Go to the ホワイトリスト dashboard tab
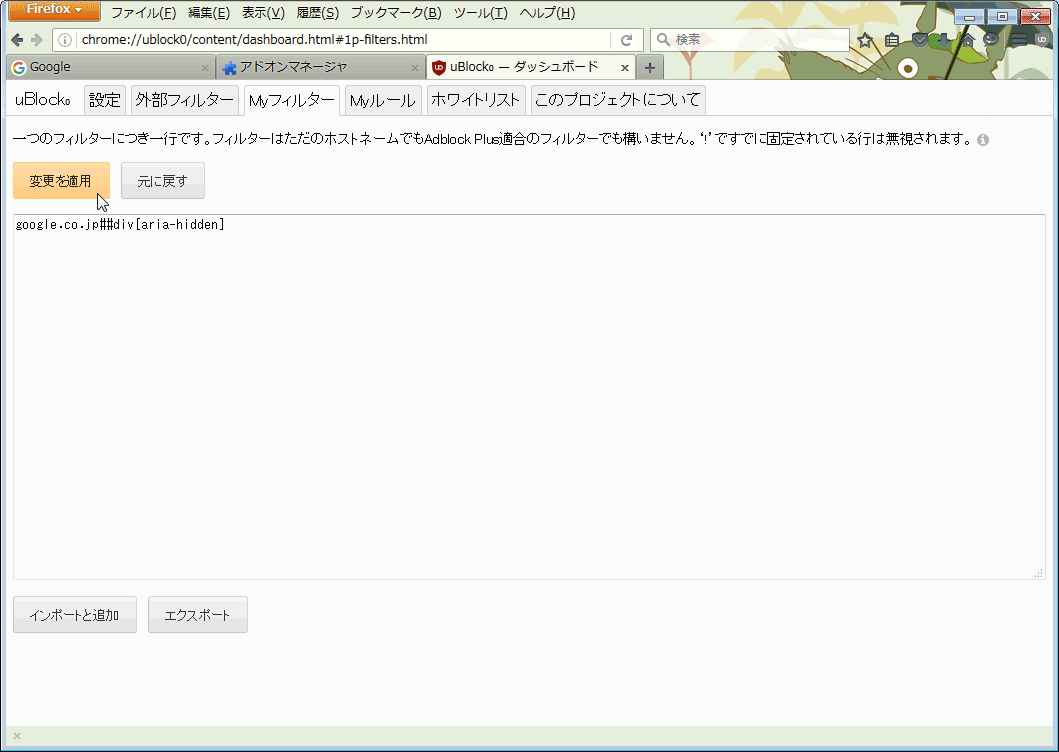The width and height of the screenshot is (1059, 752). [x=475, y=101]
